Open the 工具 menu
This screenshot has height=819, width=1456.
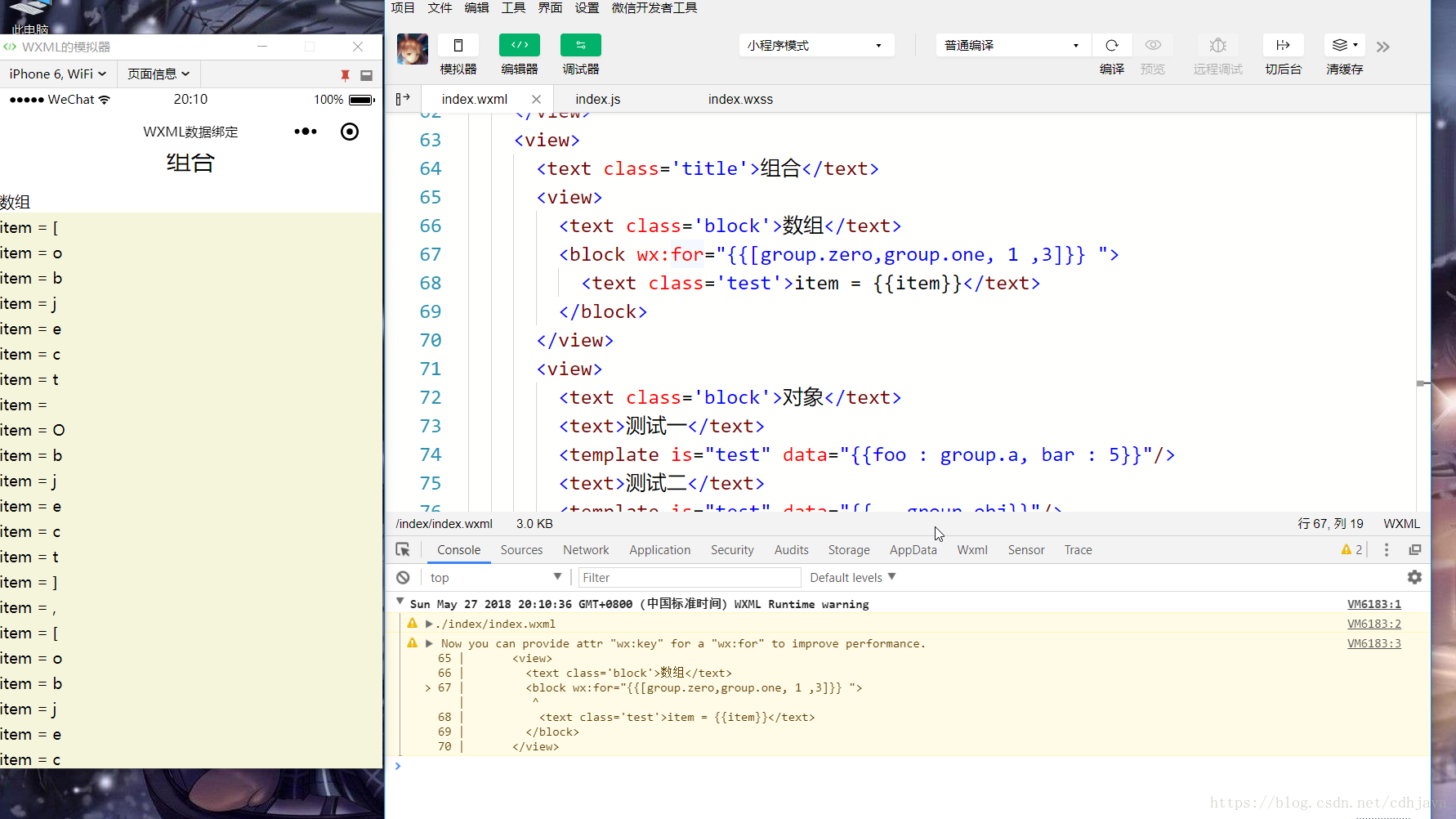(x=513, y=8)
